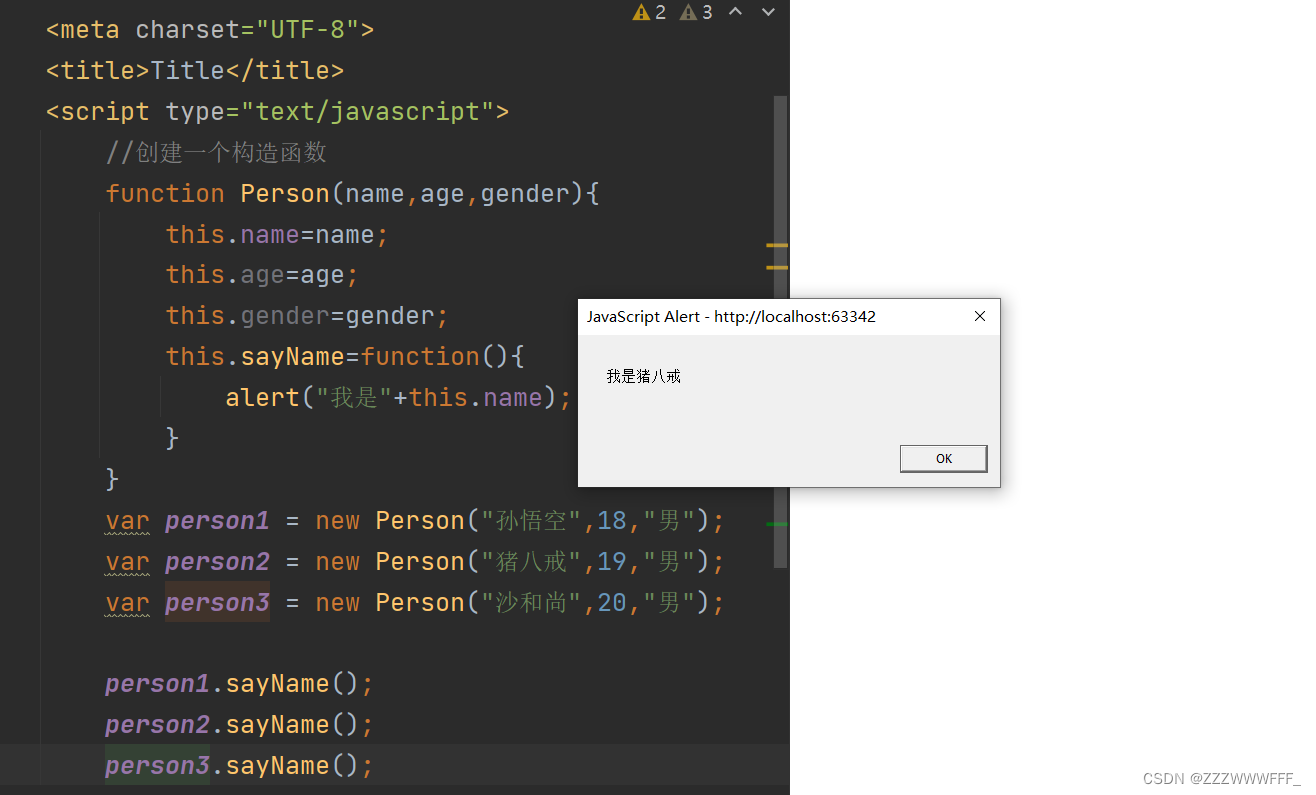Click the number 19 in the person2 line
This screenshot has height=795, width=1316.
pyautogui.click(x=612, y=562)
